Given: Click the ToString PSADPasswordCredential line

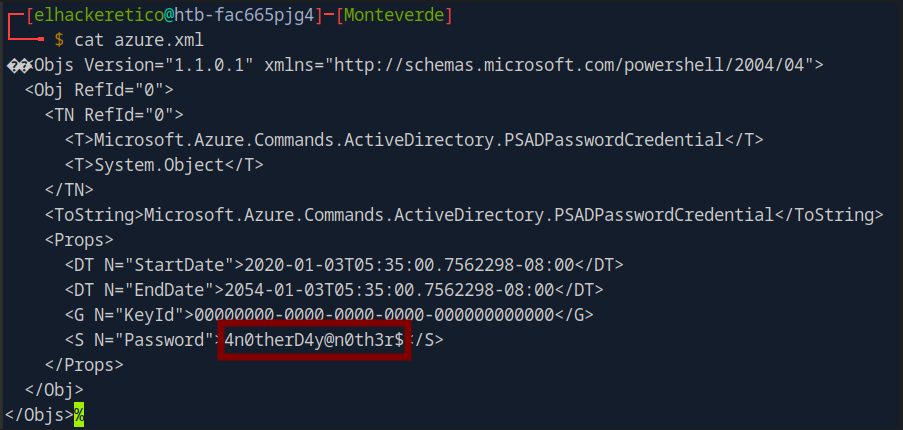Looking at the screenshot, I should point(464,215).
